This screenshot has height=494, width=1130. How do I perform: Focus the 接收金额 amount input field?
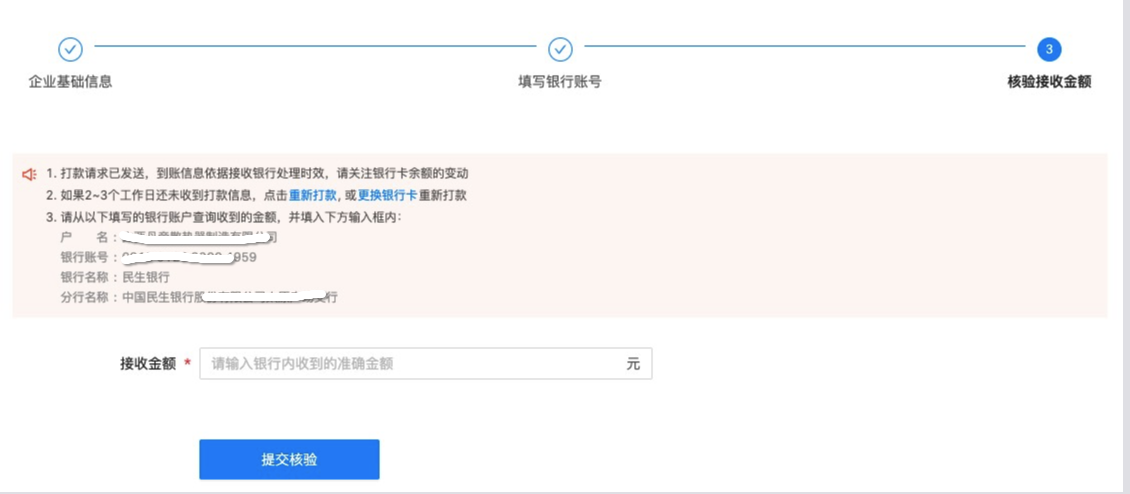410,364
